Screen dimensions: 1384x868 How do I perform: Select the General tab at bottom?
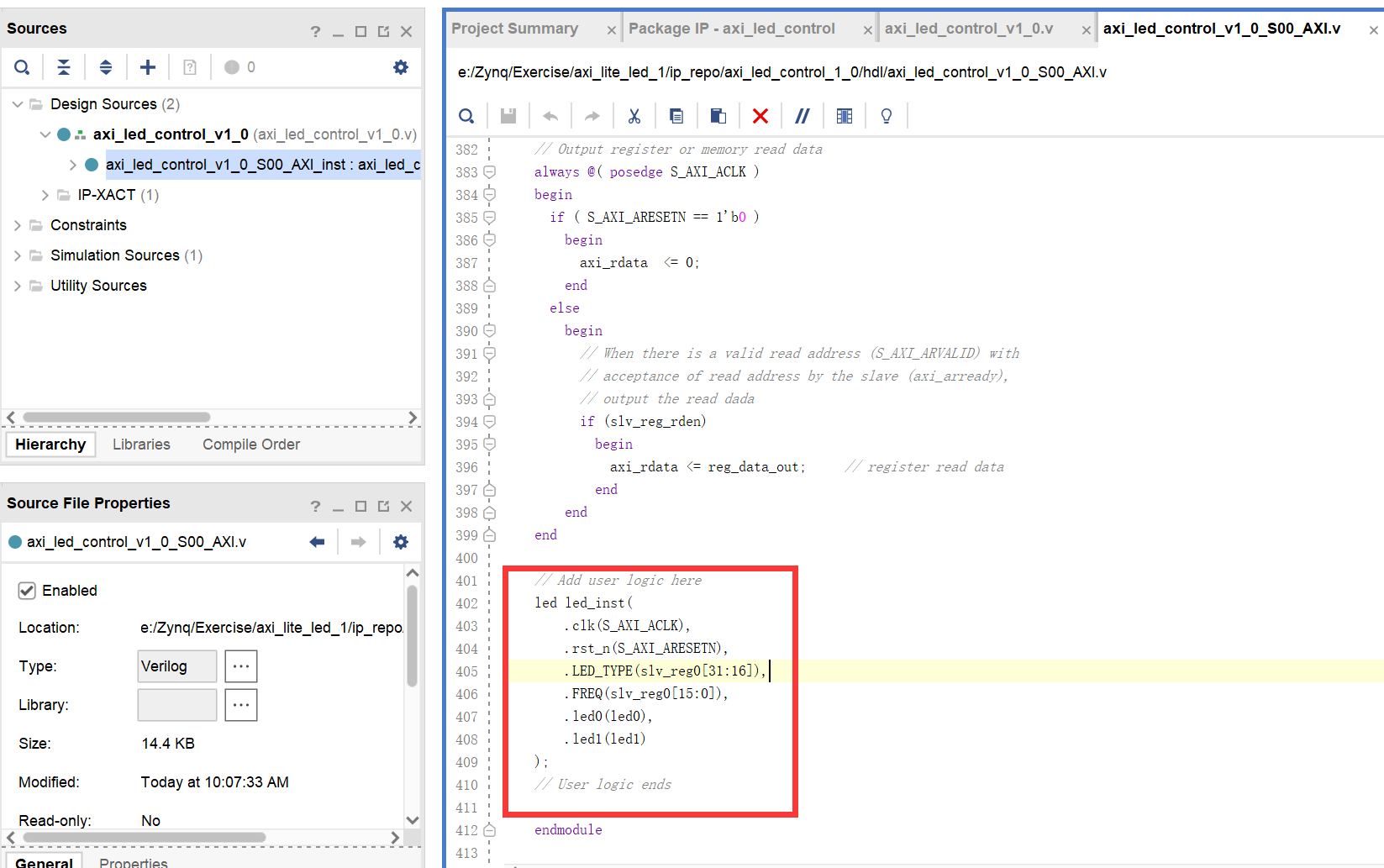pyautogui.click(x=44, y=862)
